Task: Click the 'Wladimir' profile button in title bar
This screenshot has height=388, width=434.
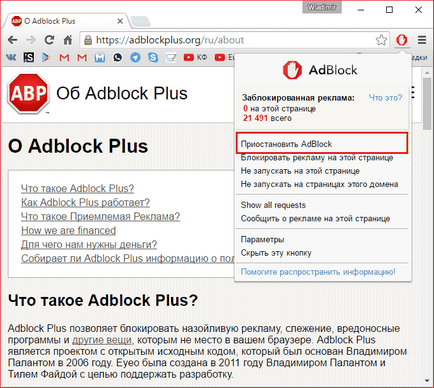Action: (x=322, y=7)
